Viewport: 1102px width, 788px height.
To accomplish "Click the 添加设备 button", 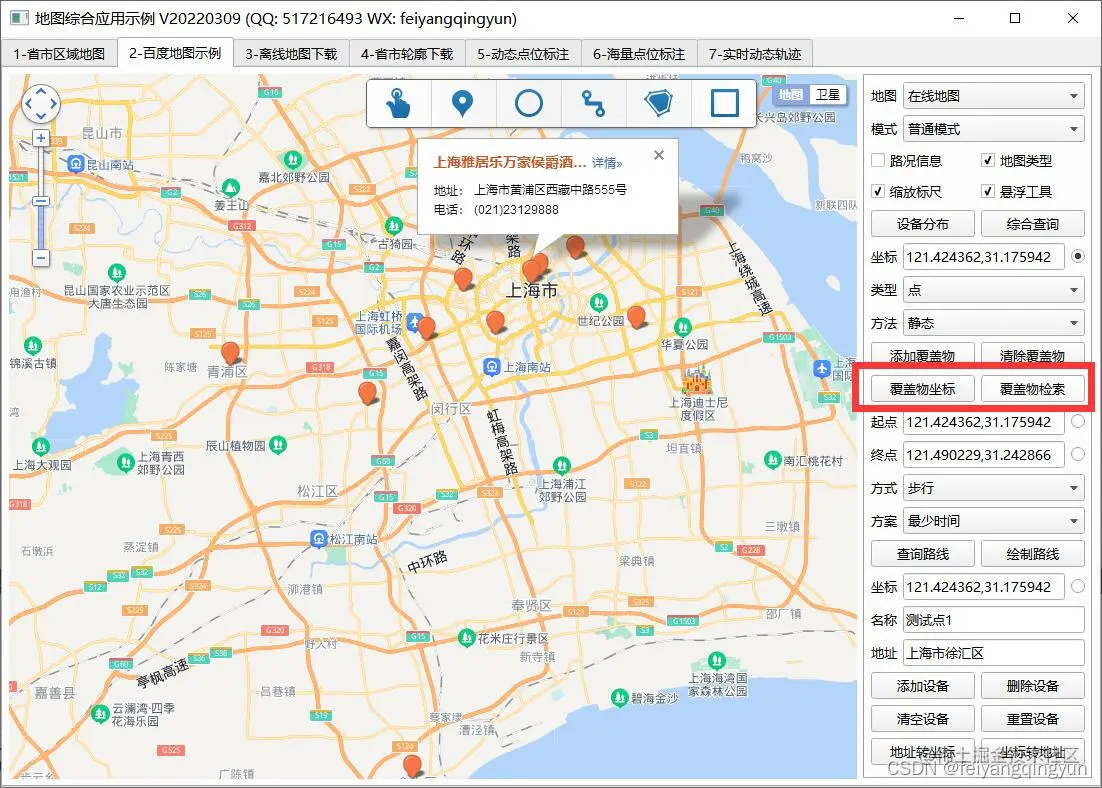I will (x=923, y=686).
